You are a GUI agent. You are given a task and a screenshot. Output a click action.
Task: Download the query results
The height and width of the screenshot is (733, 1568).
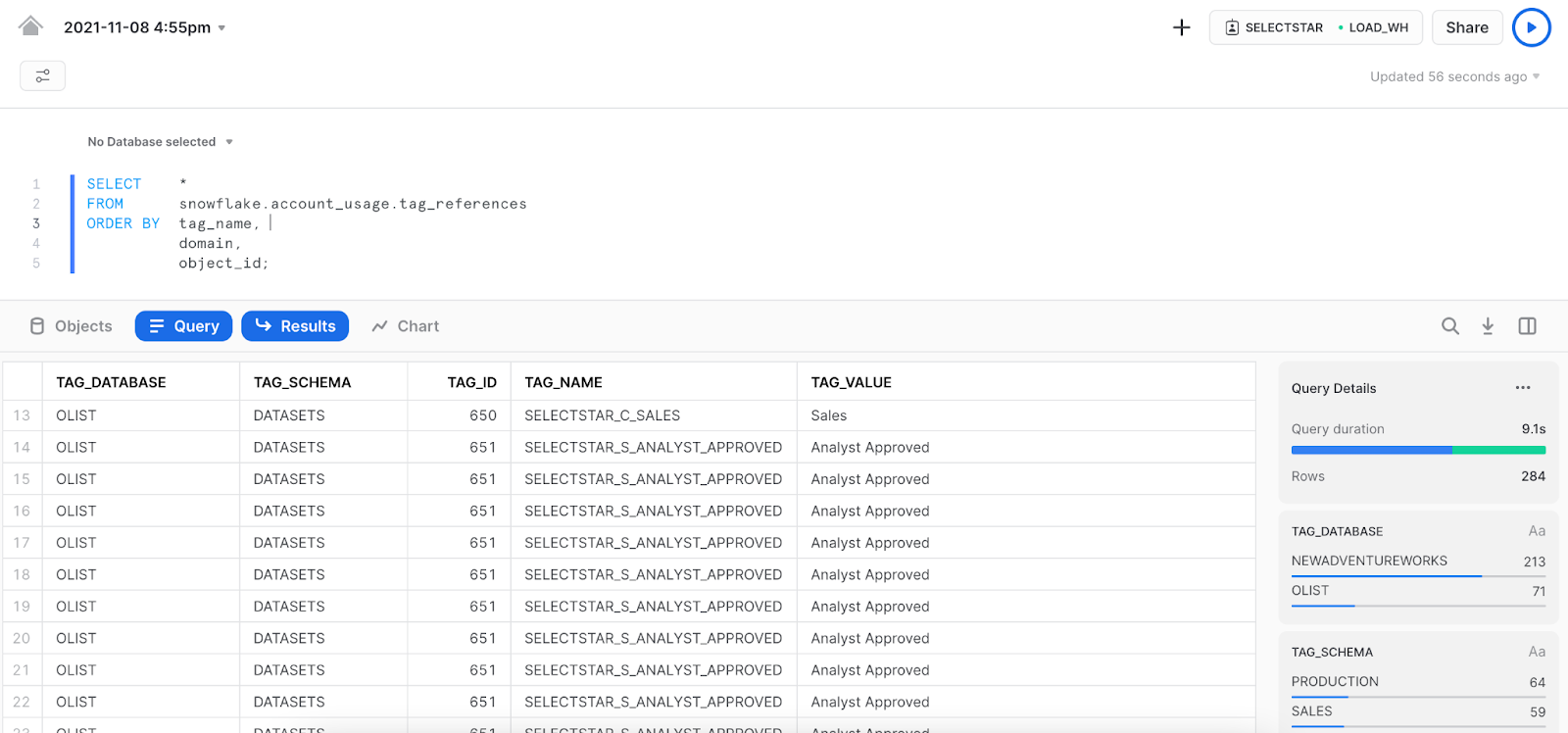coord(1487,326)
